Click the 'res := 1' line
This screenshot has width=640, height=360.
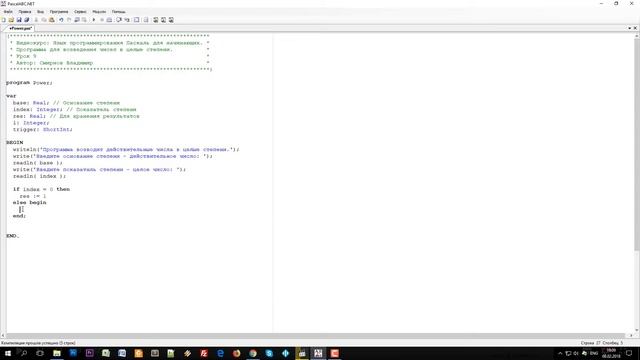point(33,196)
